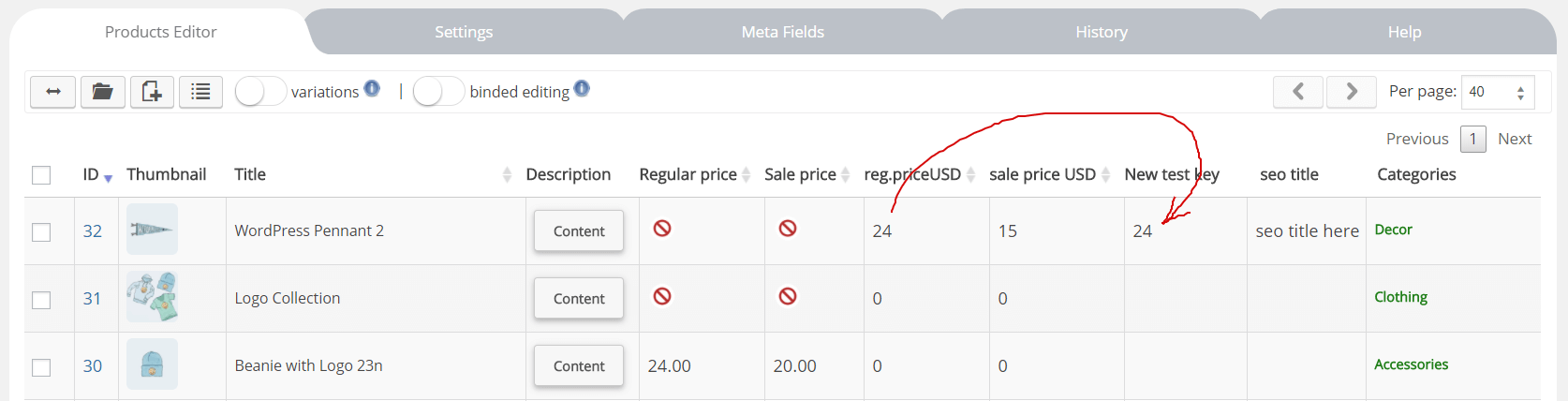The width and height of the screenshot is (1568, 401).
Task: Click the list view icon button
Action: pos(200,92)
